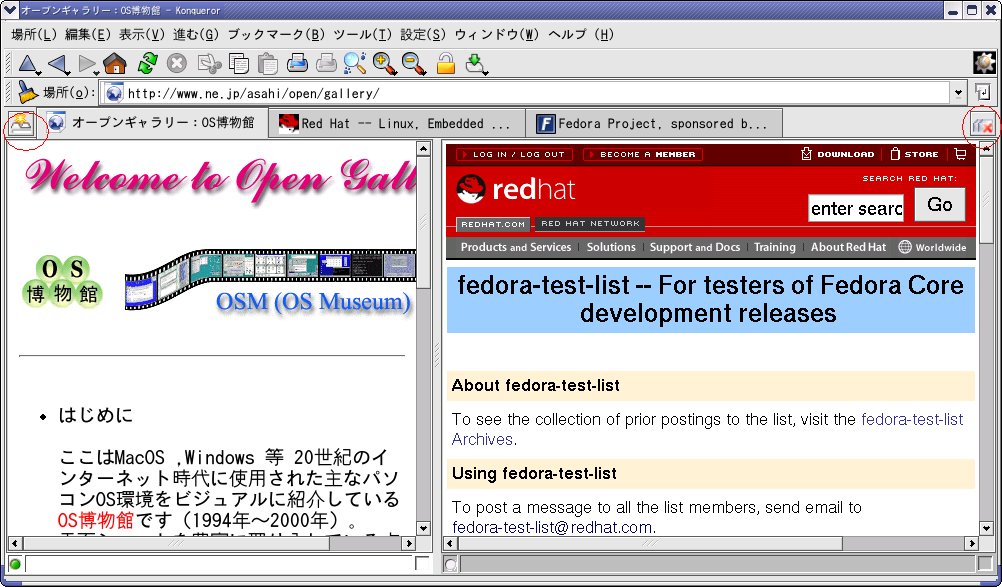This screenshot has width=1002, height=587.
Task: Open the ウィンドウ(W) menu
Action: 497,34
